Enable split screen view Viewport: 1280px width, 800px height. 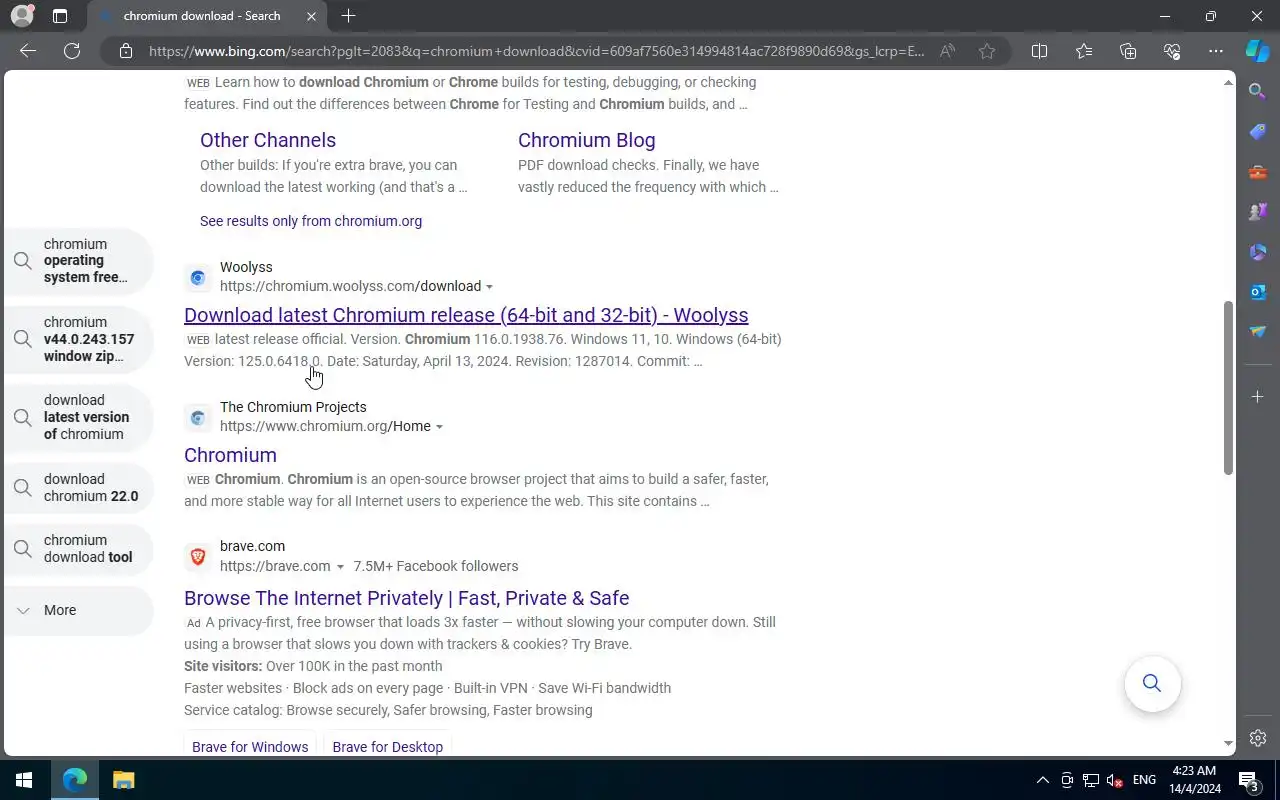click(1039, 51)
